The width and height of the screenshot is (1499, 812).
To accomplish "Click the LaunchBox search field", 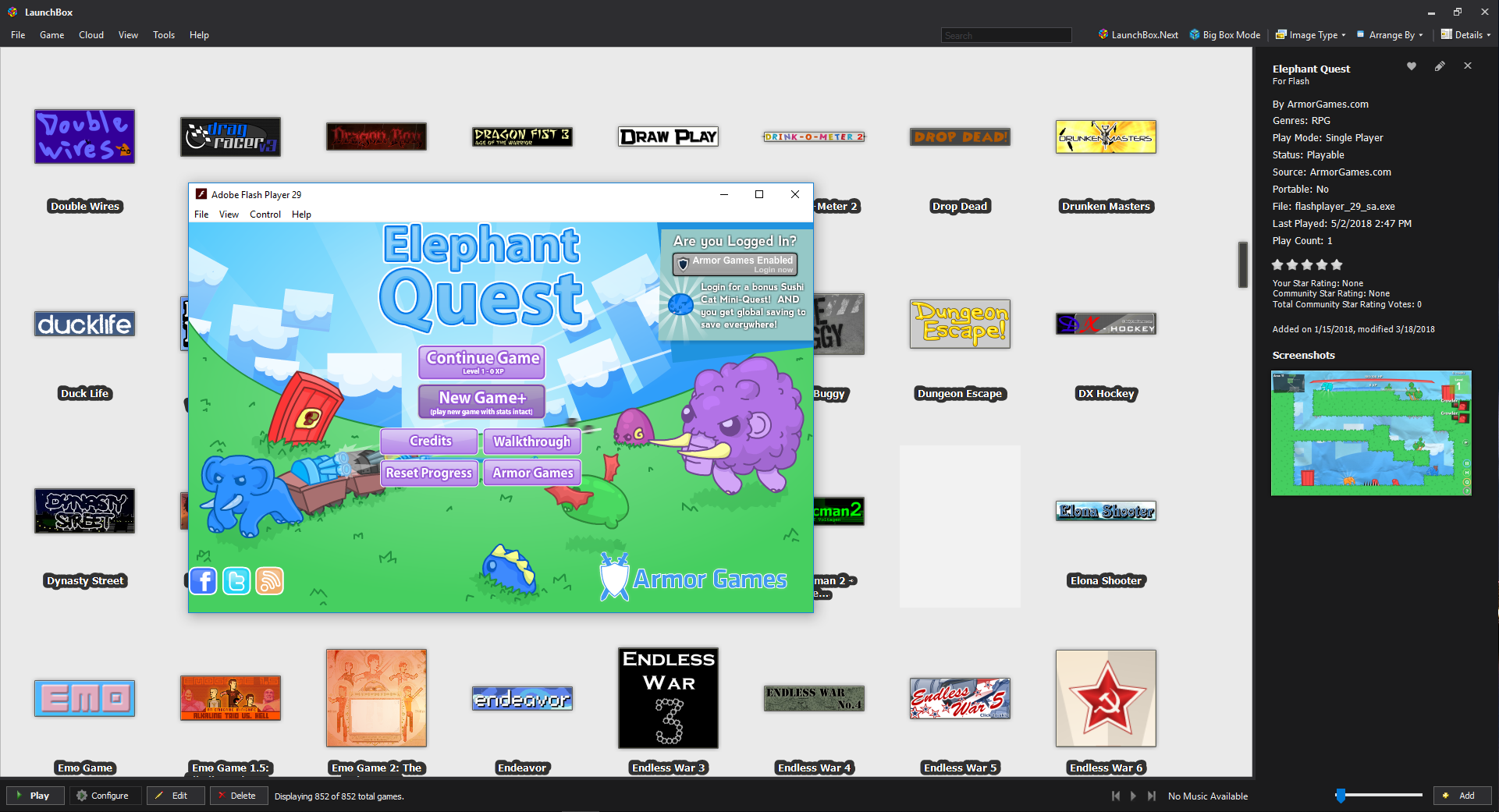I will [x=1005, y=36].
